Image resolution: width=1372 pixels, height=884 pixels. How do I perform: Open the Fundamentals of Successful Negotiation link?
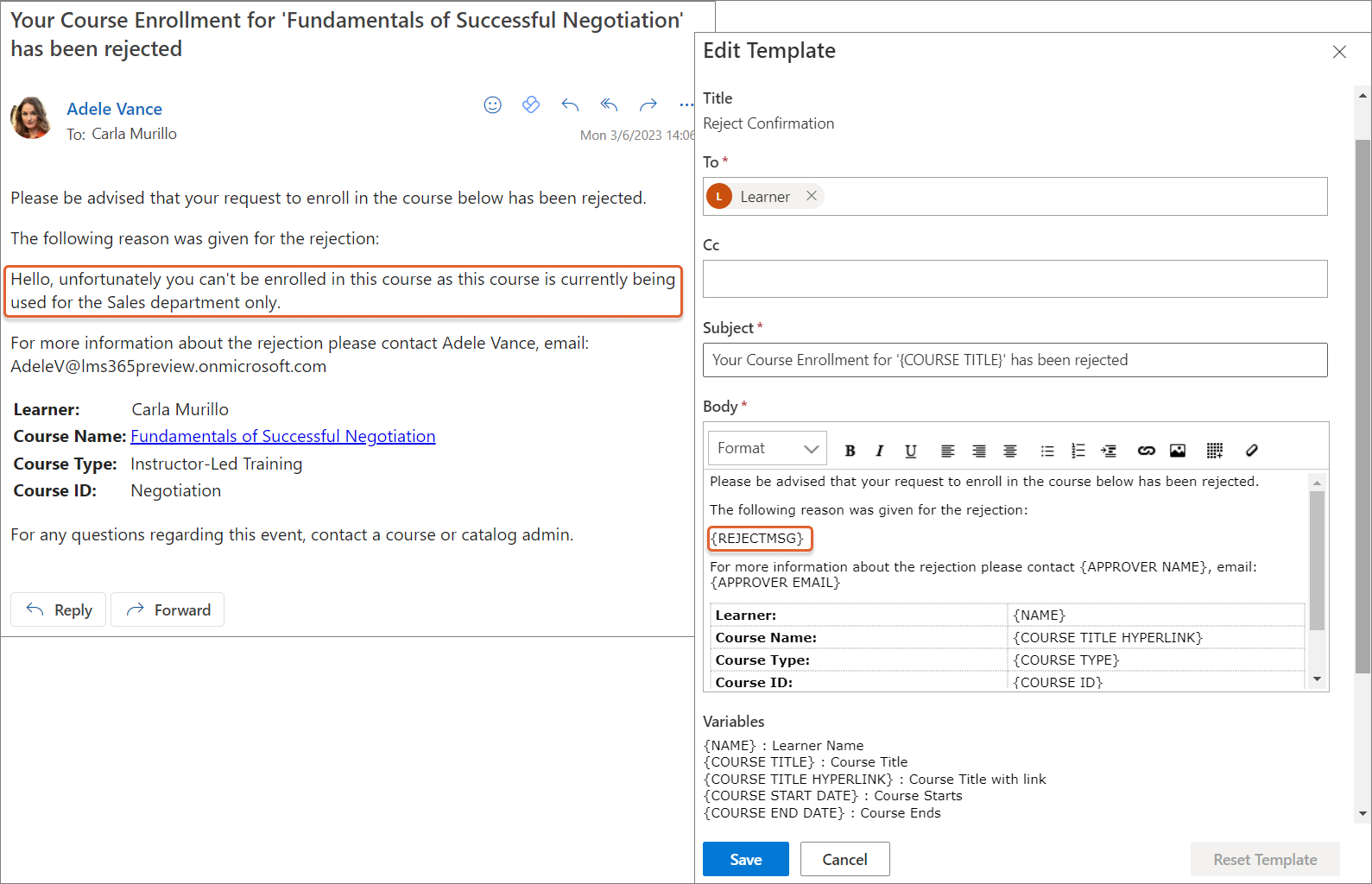pyautogui.click(x=282, y=436)
